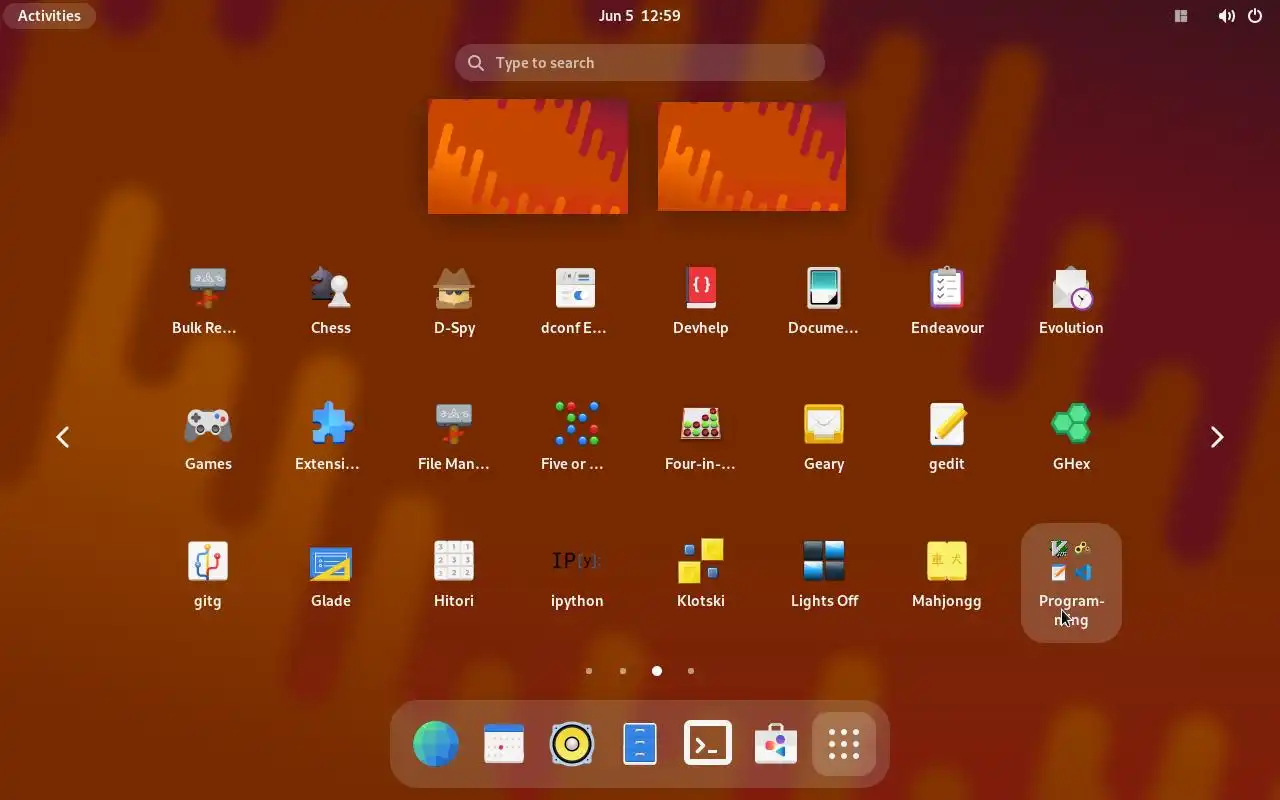Open the Software store in the dock
This screenshot has width=1280, height=800.
pos(776,744)
